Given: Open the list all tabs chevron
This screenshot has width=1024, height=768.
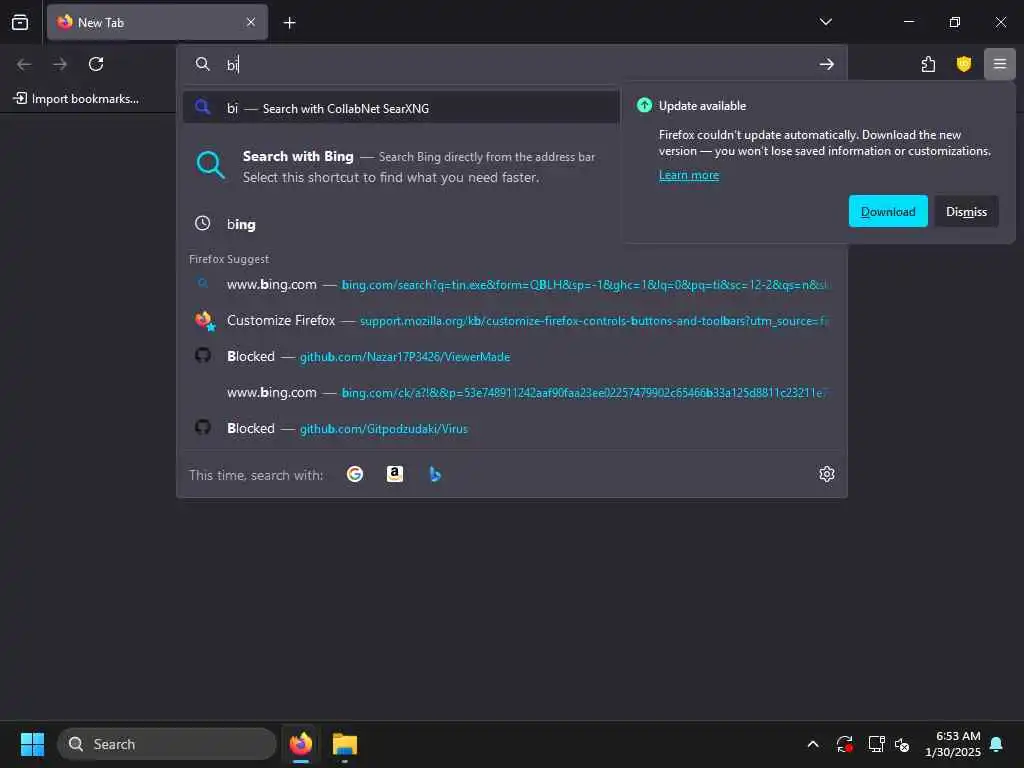Looking at the screenshot, I should coord(825,22).
